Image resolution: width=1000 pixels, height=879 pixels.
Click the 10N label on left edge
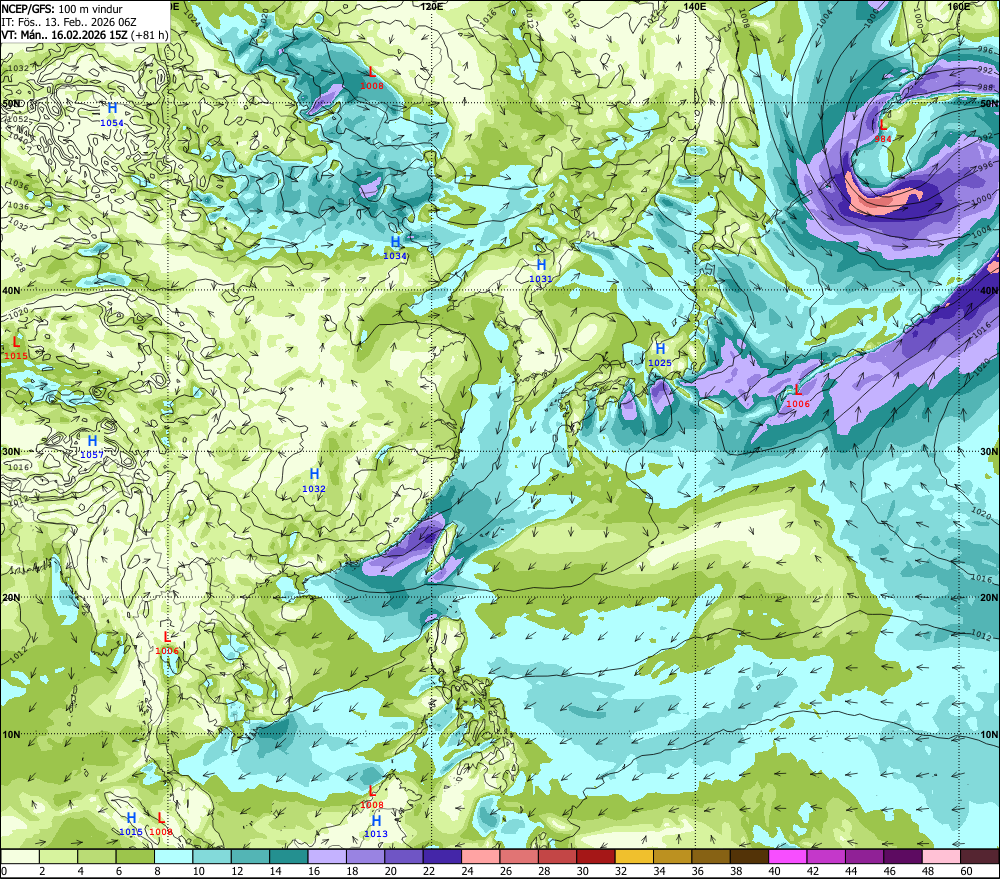point(11,734)
